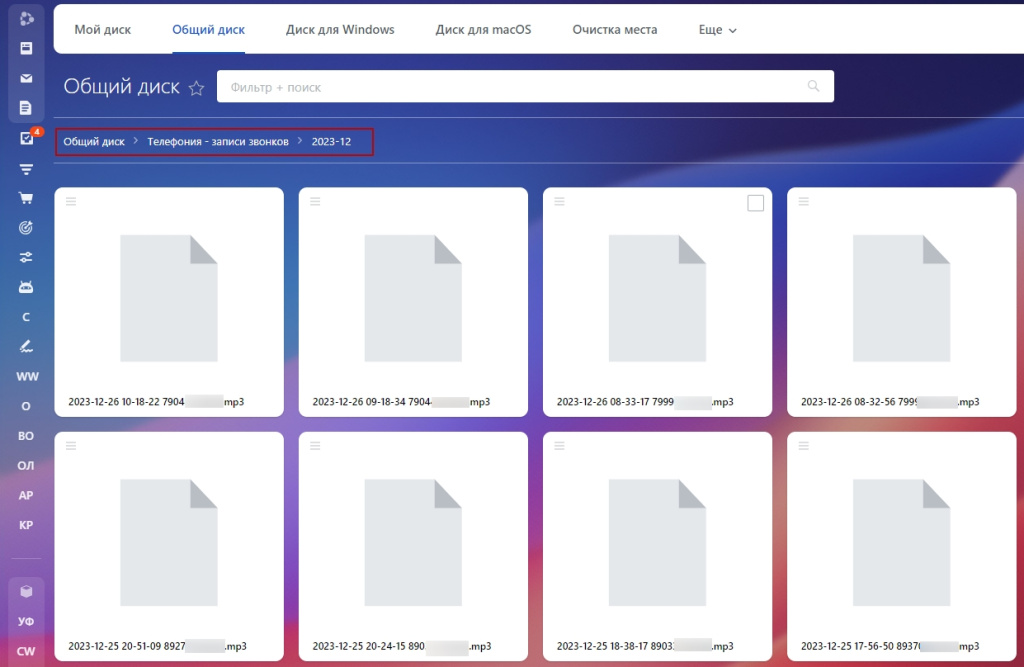The image size is (1024, 667).
Task: Click Общий диск breadcrumb link
Action: coord(94,142)
